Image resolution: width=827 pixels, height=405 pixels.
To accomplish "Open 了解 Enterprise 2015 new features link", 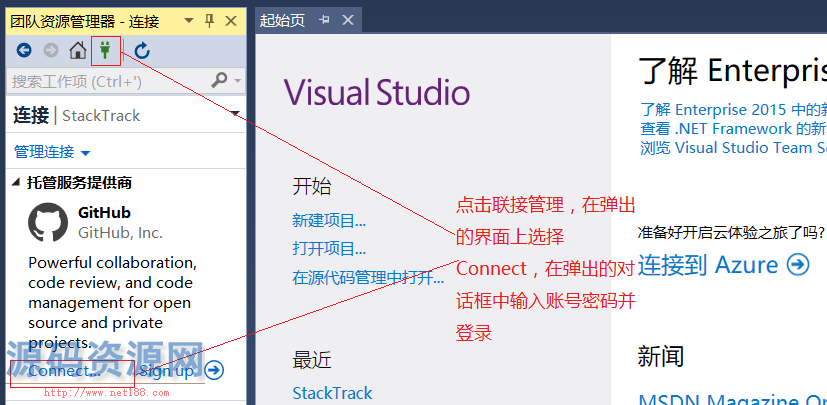I will tap(733, 110).
